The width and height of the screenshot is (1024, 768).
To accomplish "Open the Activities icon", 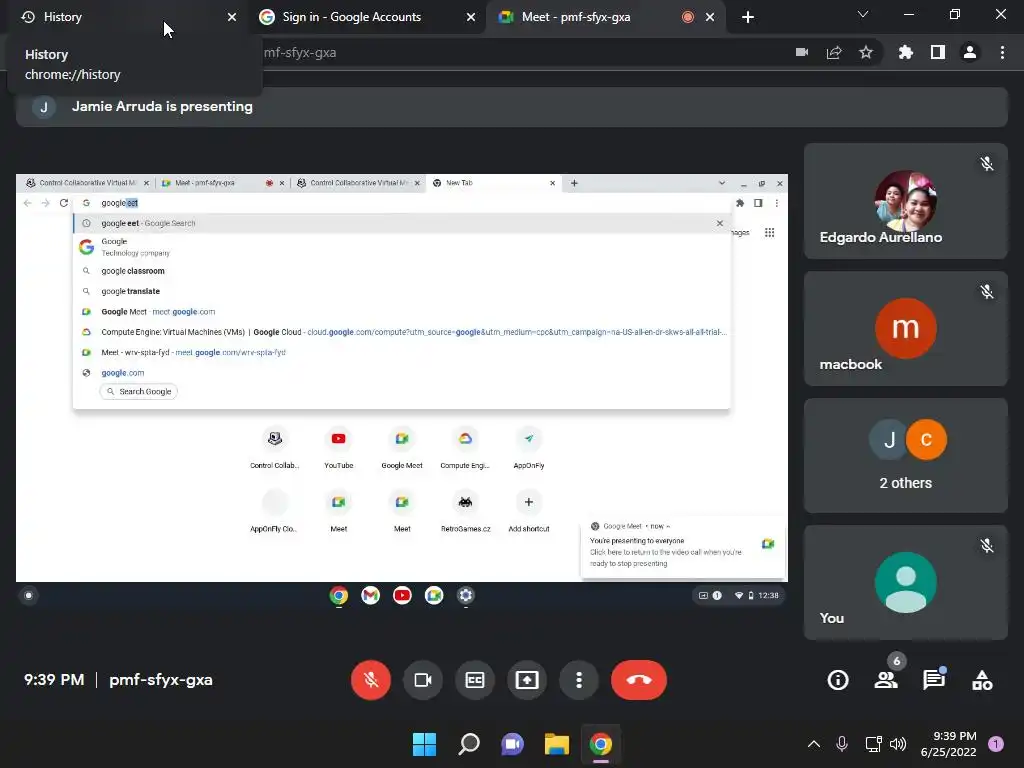I will coord(982,680).
